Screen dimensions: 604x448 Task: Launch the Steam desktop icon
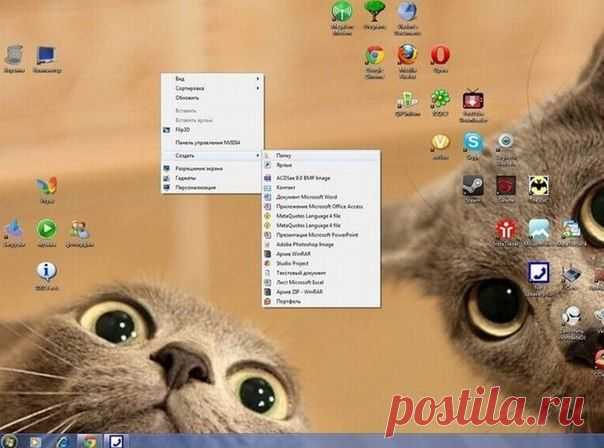[473, 186]
